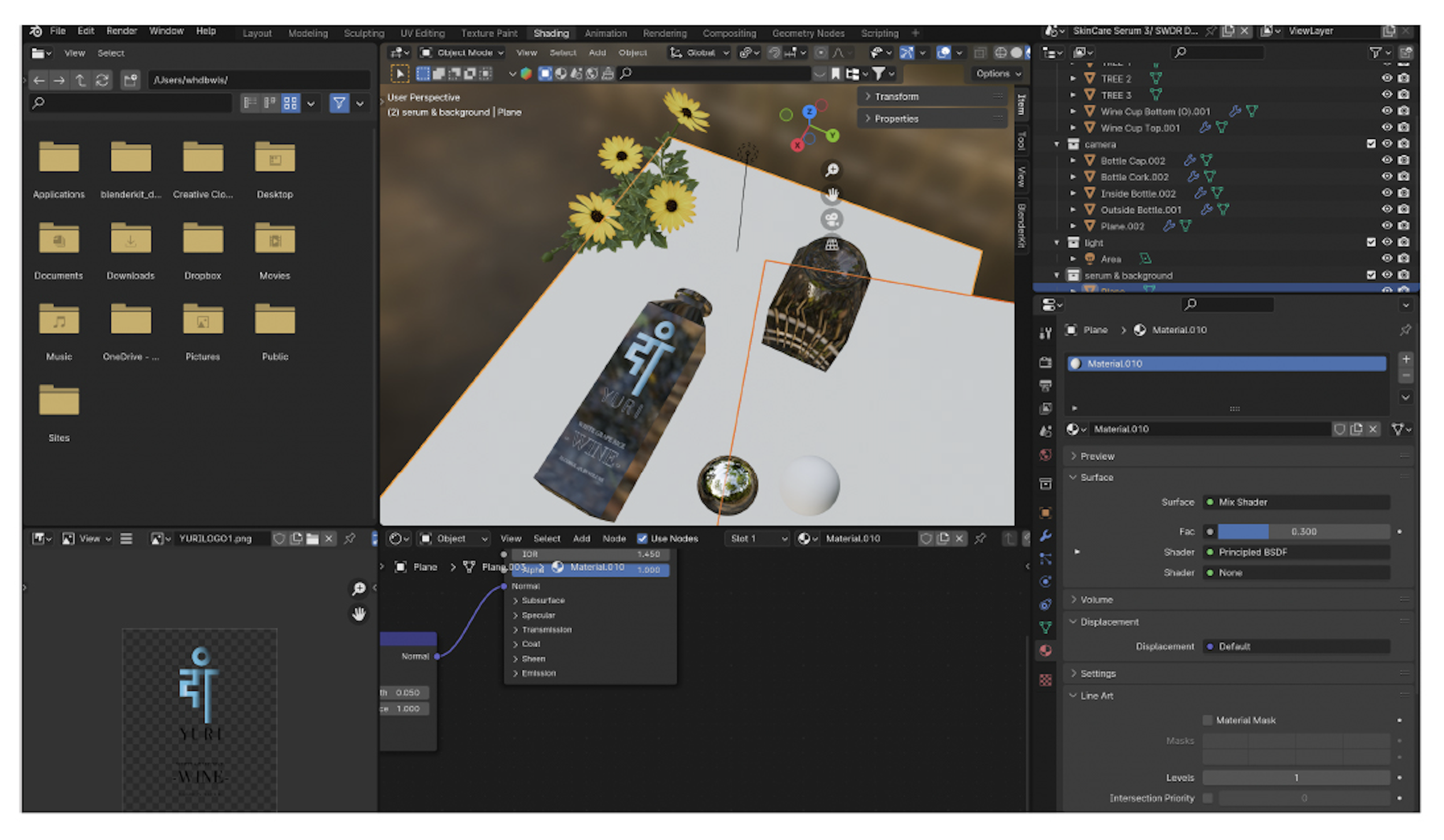Hide Bottle Cap.002 with its eye icon
This screenshot has height=840, width=1444.
click(1386, 160)
